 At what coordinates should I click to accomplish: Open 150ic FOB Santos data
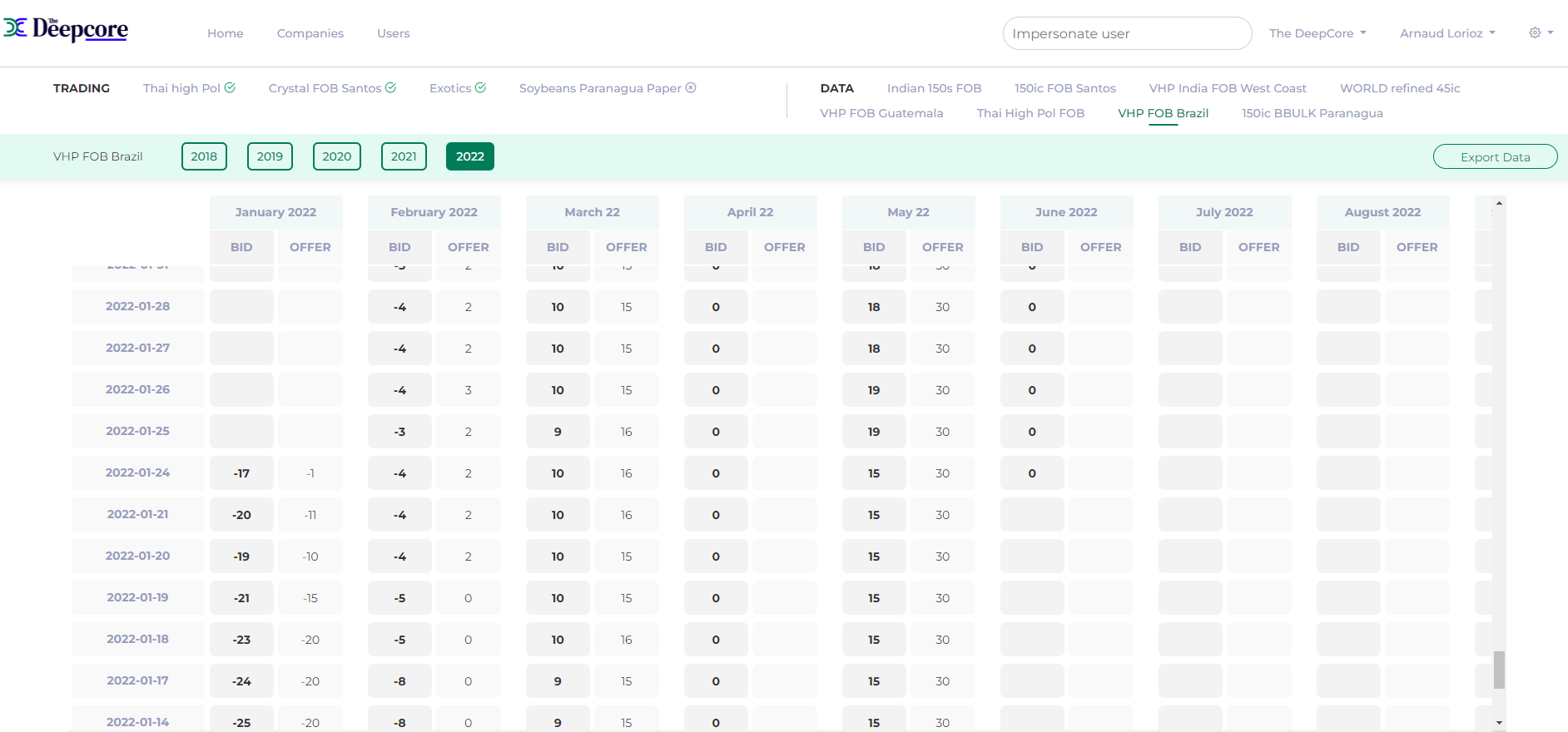(1065, 88)
